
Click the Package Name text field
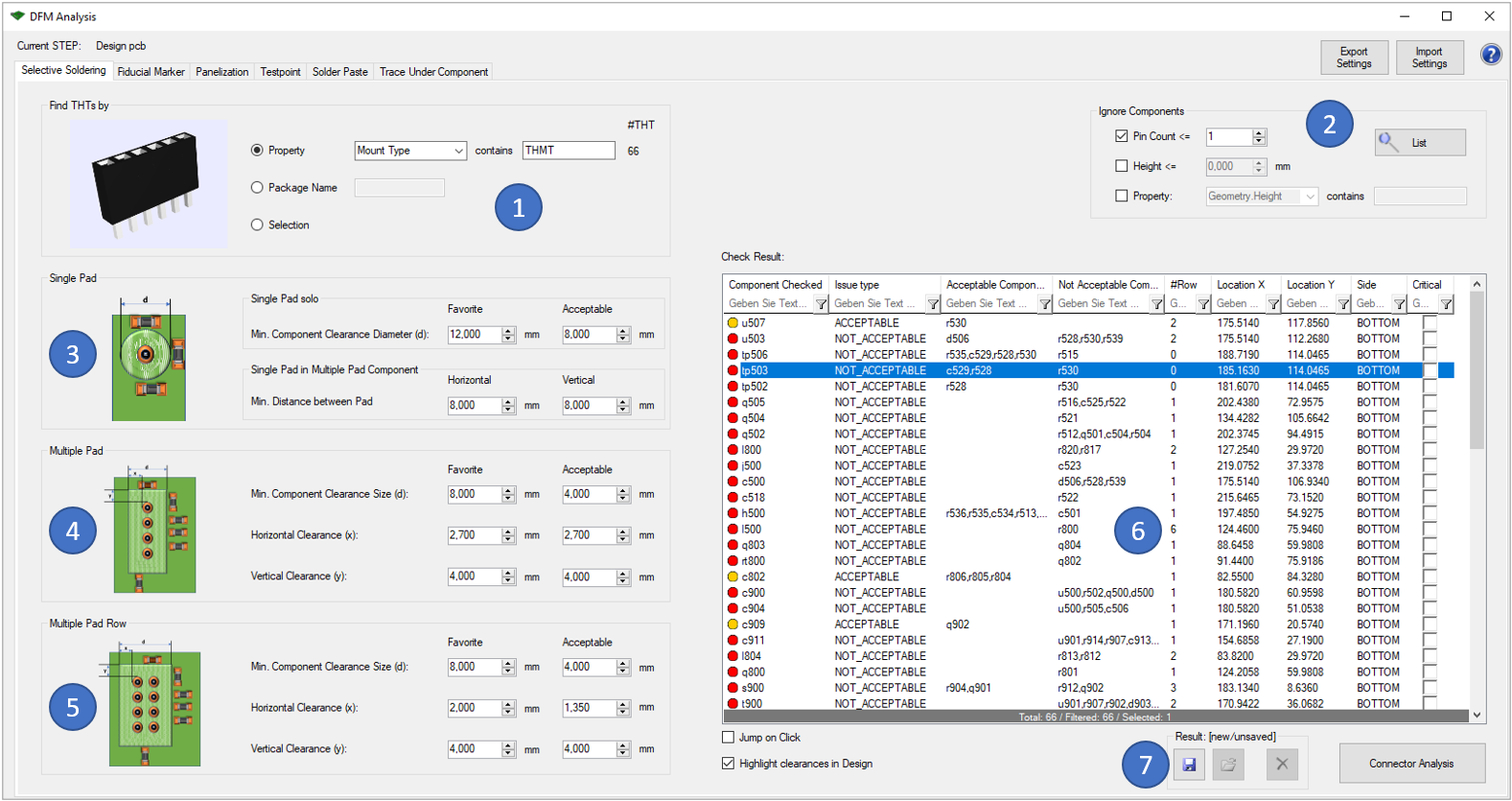pos(400,188)
